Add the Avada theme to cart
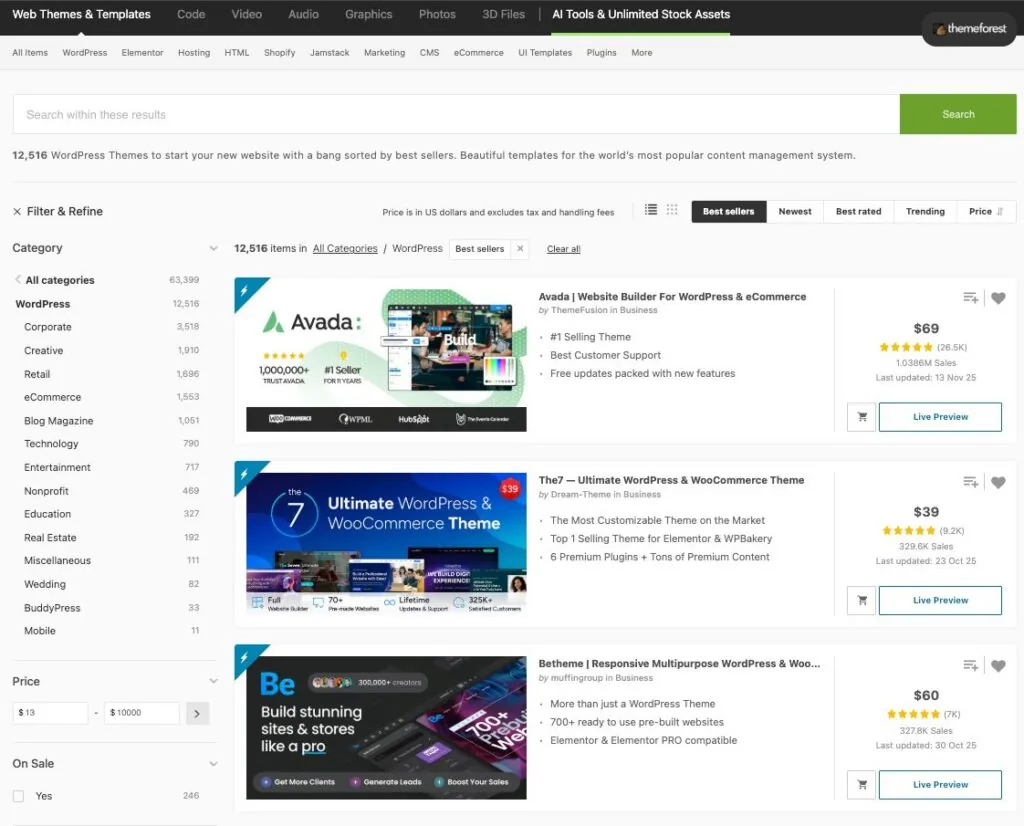 [860, 417]
